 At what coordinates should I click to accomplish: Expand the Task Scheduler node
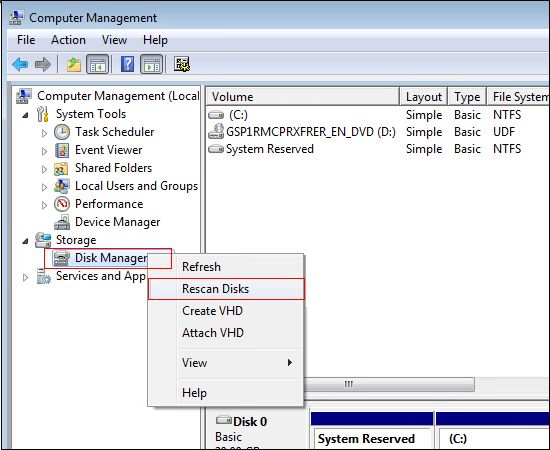(44, 133)
